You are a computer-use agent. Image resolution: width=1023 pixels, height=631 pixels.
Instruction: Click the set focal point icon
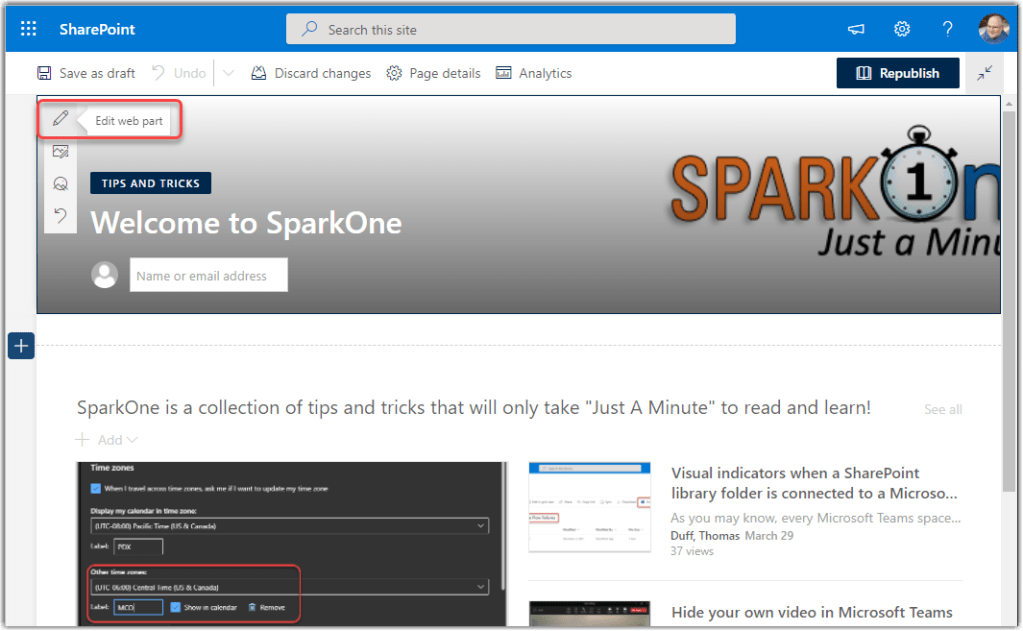[x=60, y=184]
